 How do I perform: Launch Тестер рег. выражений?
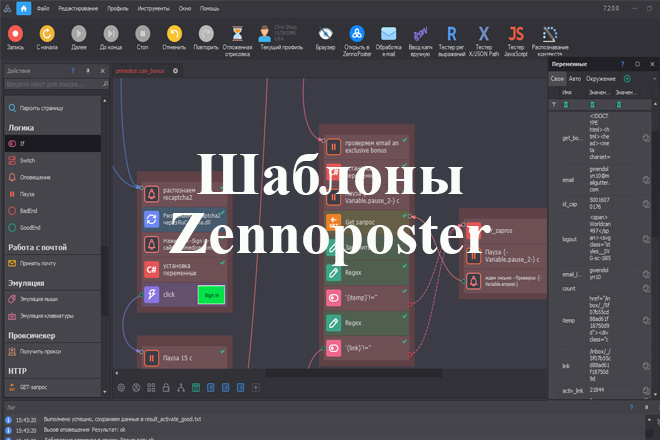coord(452,40)
